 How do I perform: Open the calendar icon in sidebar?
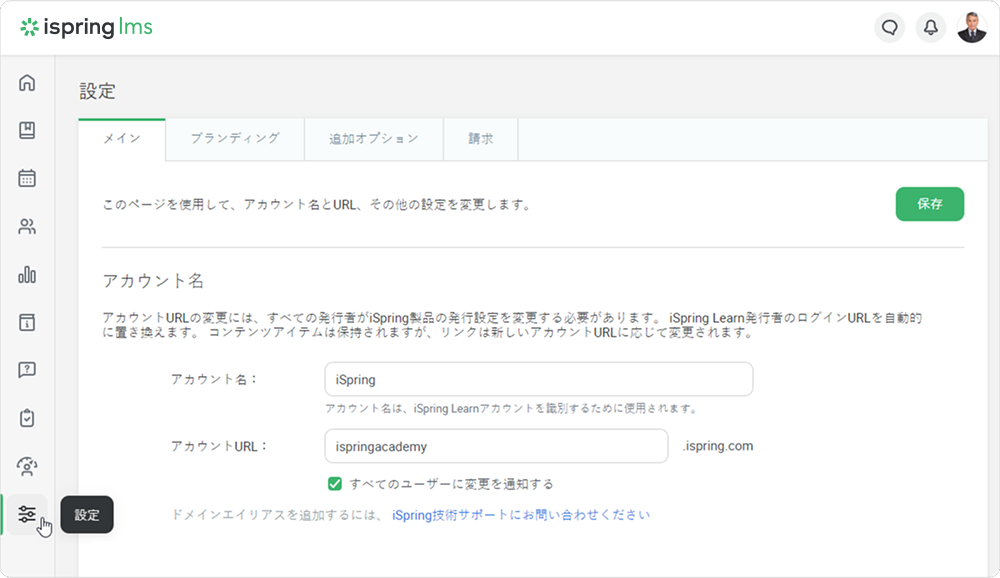tap(27, 179)
